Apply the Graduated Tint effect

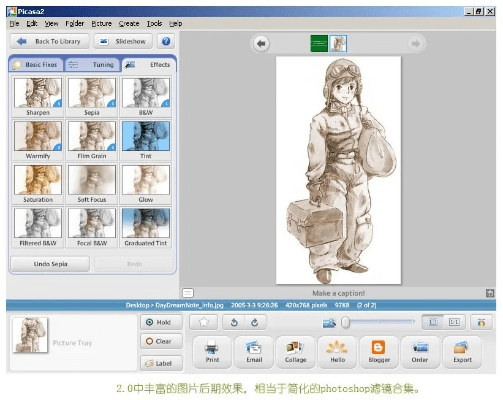[146, 227]
